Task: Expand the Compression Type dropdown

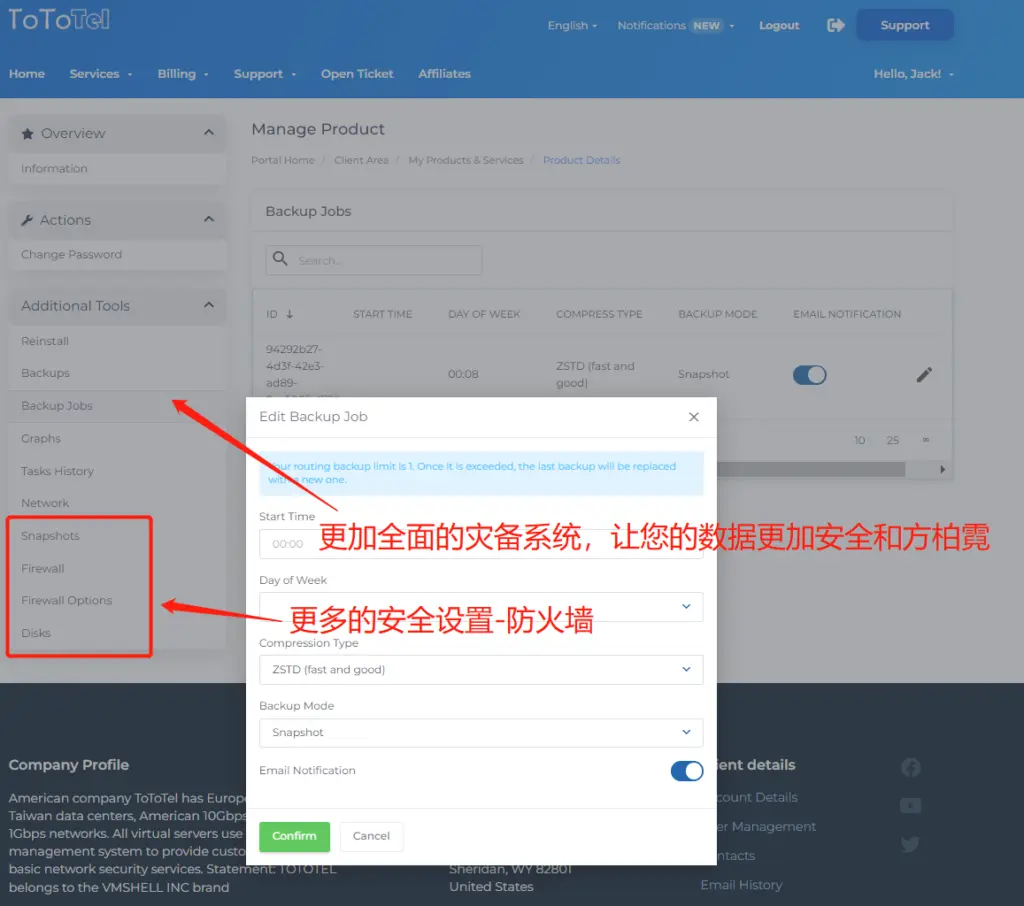Action: point(481,670)
